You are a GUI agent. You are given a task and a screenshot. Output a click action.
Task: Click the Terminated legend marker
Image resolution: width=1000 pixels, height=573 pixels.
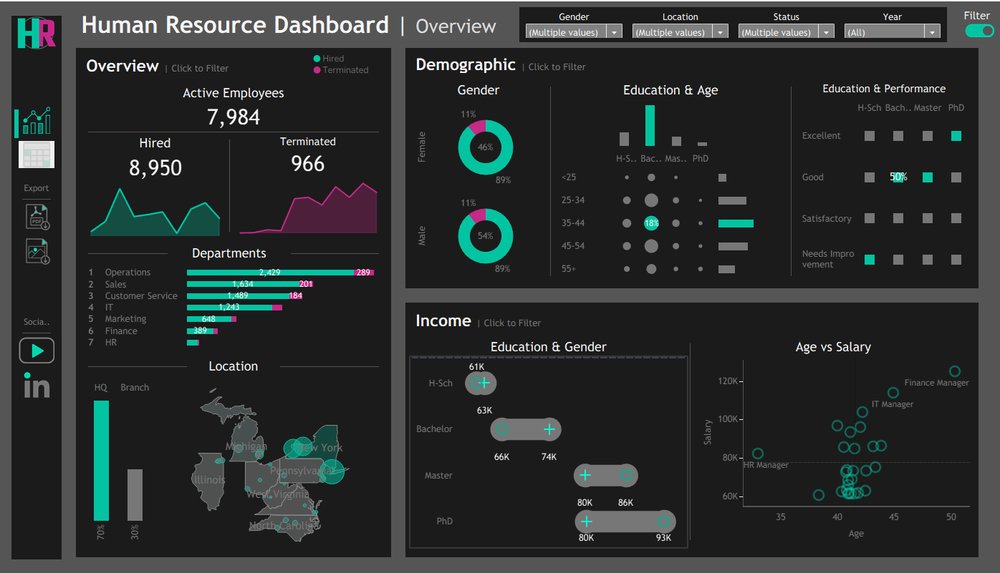tap(317, 70)
